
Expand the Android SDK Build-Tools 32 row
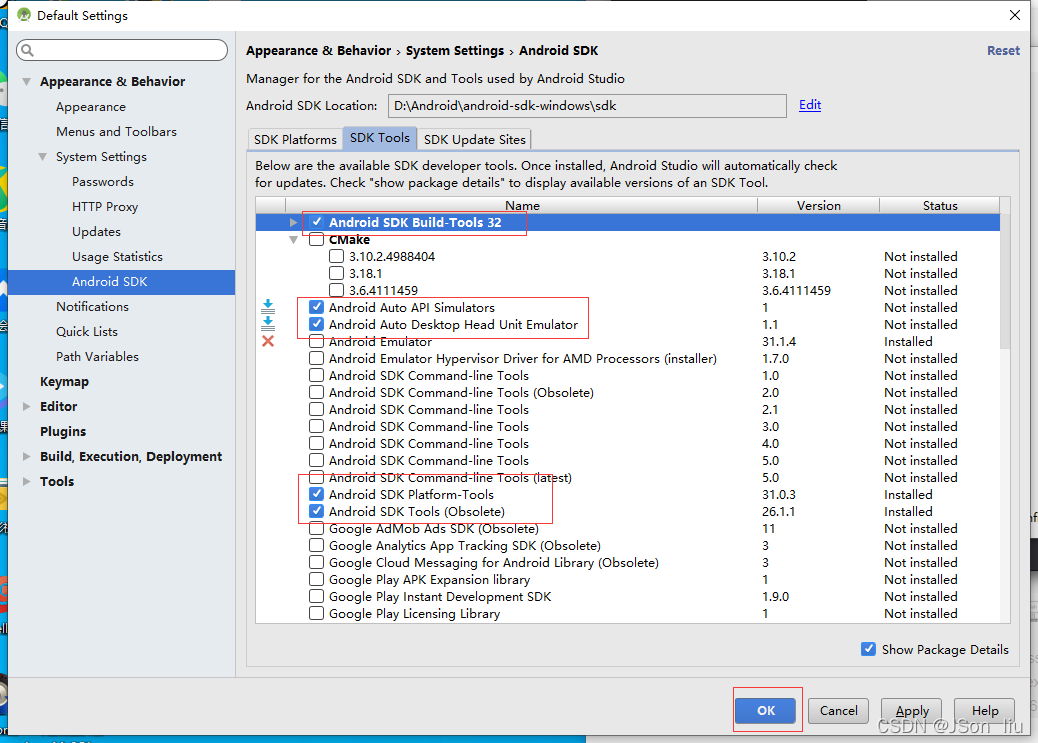293,223
